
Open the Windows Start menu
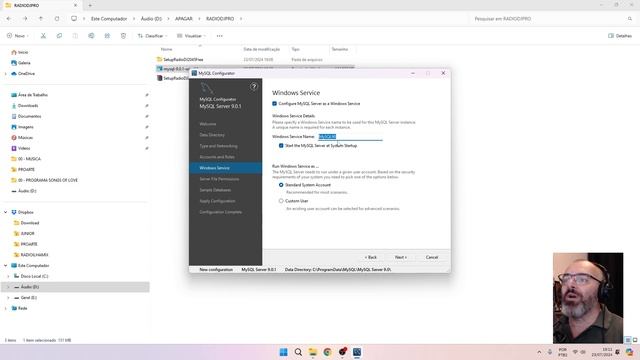[x=283, y=352]
